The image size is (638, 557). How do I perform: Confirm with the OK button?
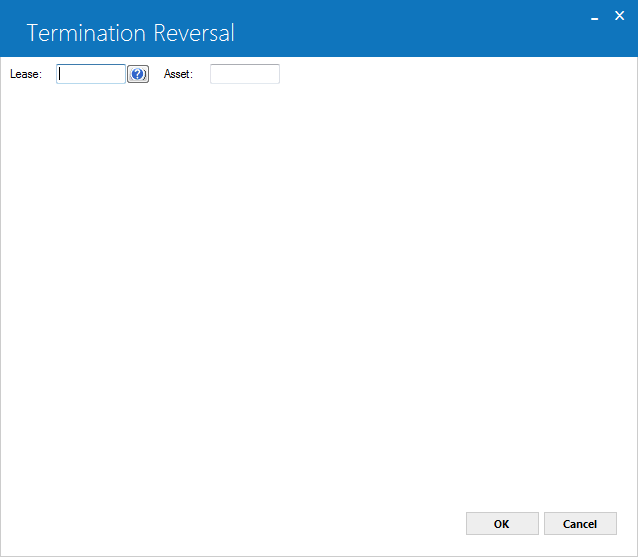(502, 524)
